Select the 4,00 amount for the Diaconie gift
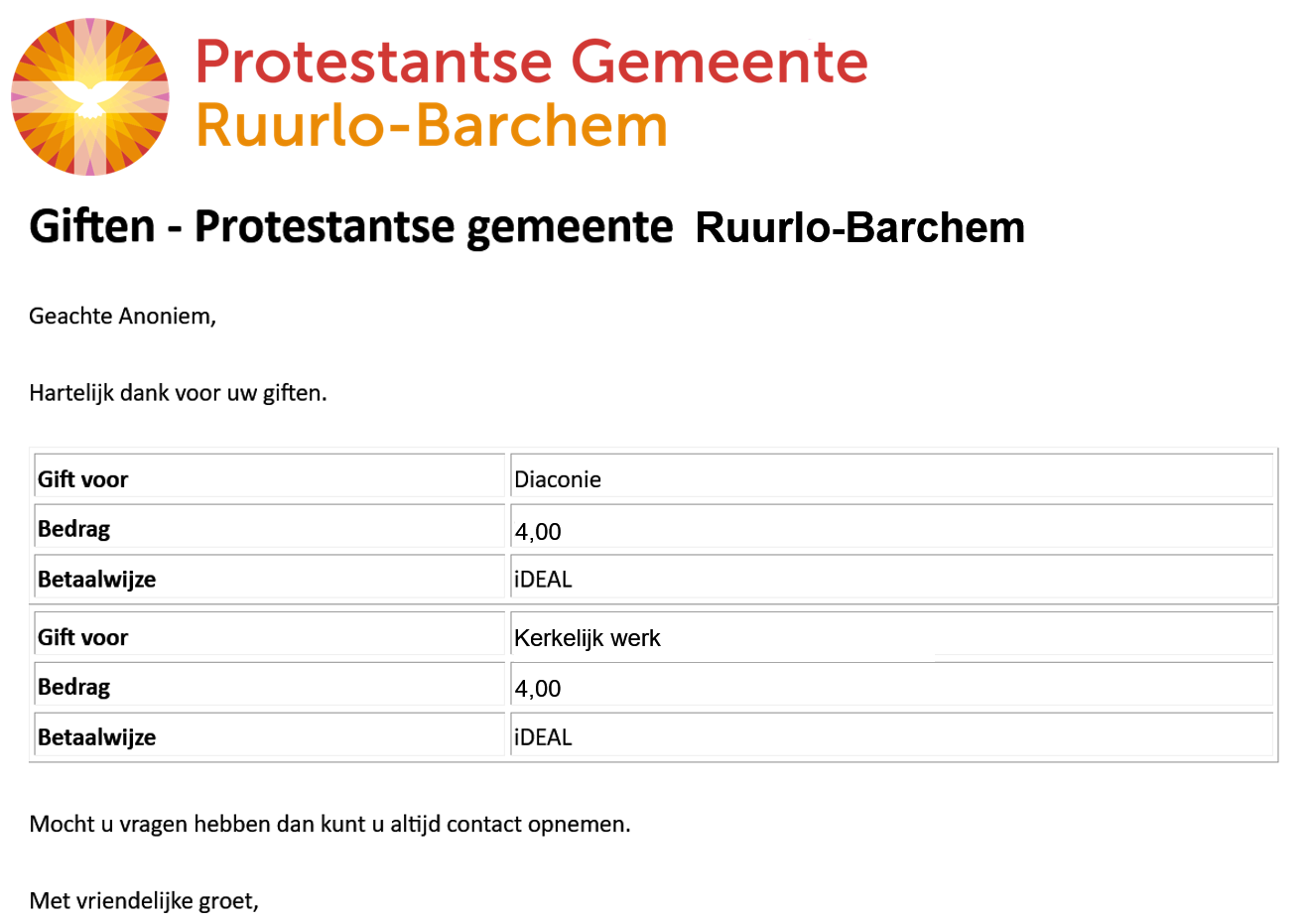This screenshot has height=924, width=1309. click(538, 531)
